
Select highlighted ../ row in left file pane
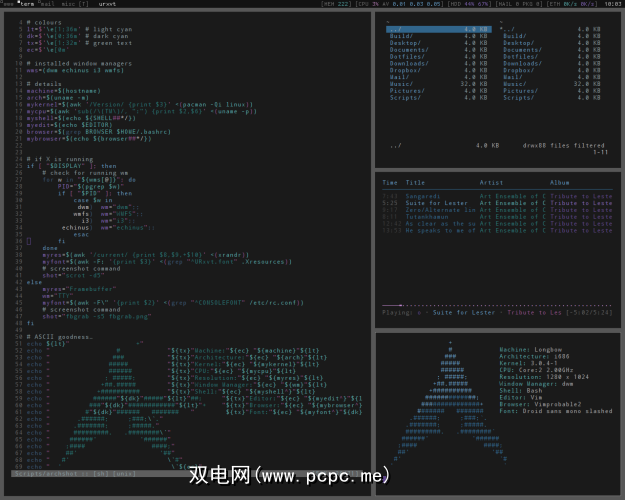click(438, 29)
